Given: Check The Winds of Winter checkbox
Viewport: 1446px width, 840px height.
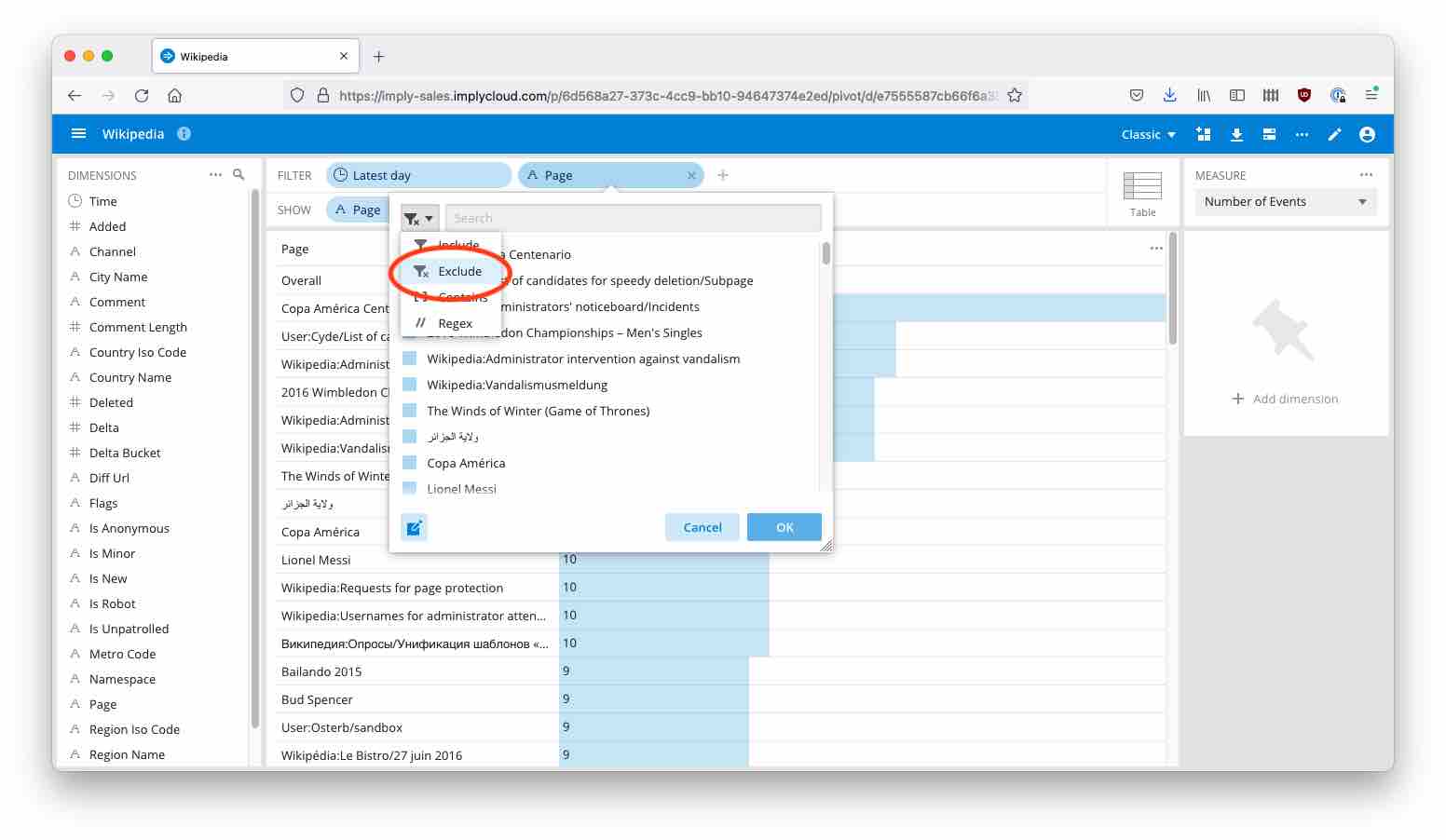Looking at the screenshot, I should click(x=409, y=411).
